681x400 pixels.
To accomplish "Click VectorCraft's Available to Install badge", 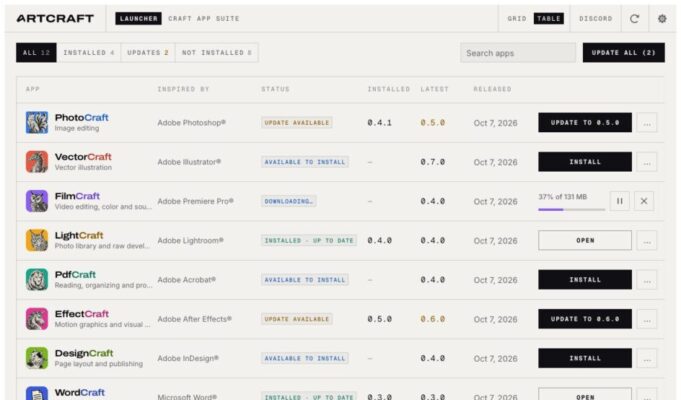I will coord(305,162).
